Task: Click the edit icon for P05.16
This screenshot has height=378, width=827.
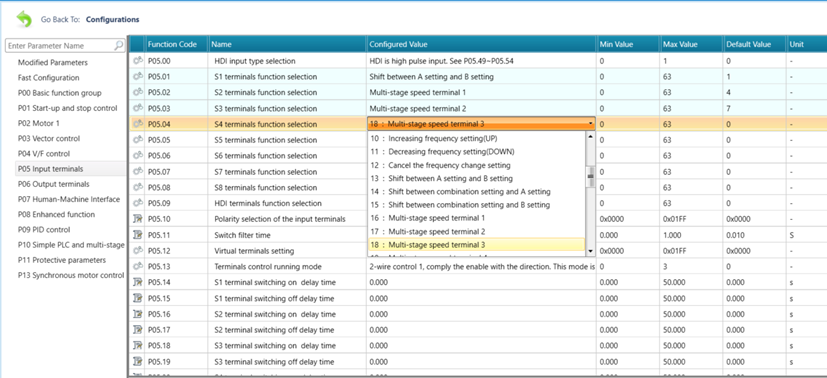Action: (138, 314)
